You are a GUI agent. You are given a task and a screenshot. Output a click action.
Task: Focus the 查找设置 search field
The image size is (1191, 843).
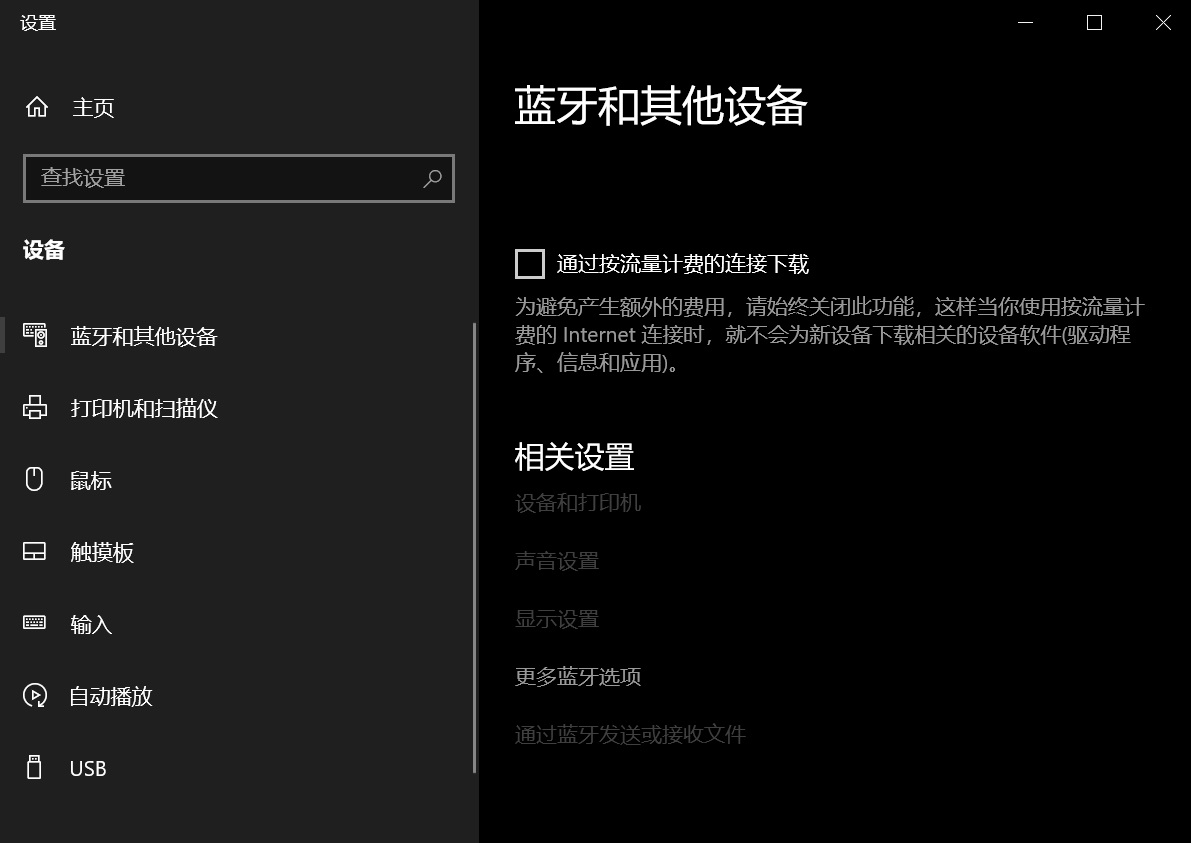[225, 179]
